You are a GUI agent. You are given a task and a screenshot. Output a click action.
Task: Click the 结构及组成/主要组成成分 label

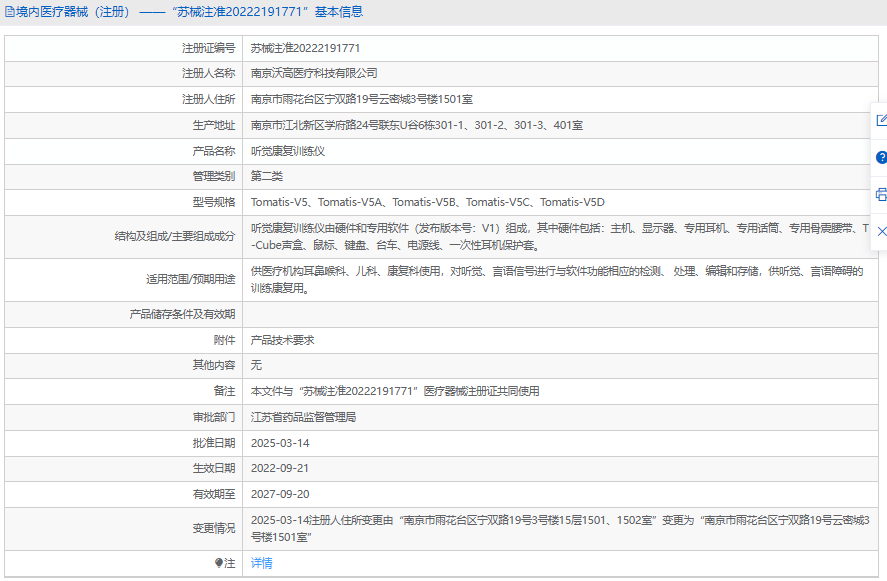[x=175, y=236]
